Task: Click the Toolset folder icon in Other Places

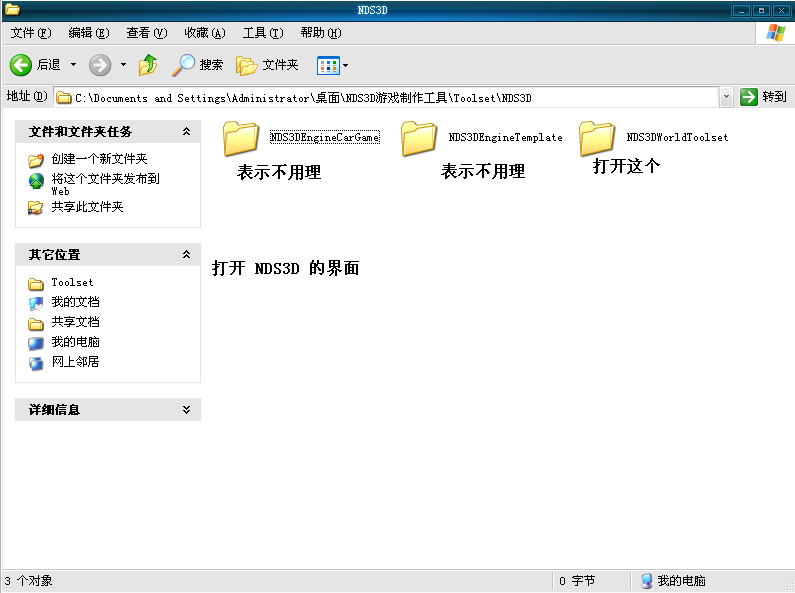Action: [x=35, y=284]
